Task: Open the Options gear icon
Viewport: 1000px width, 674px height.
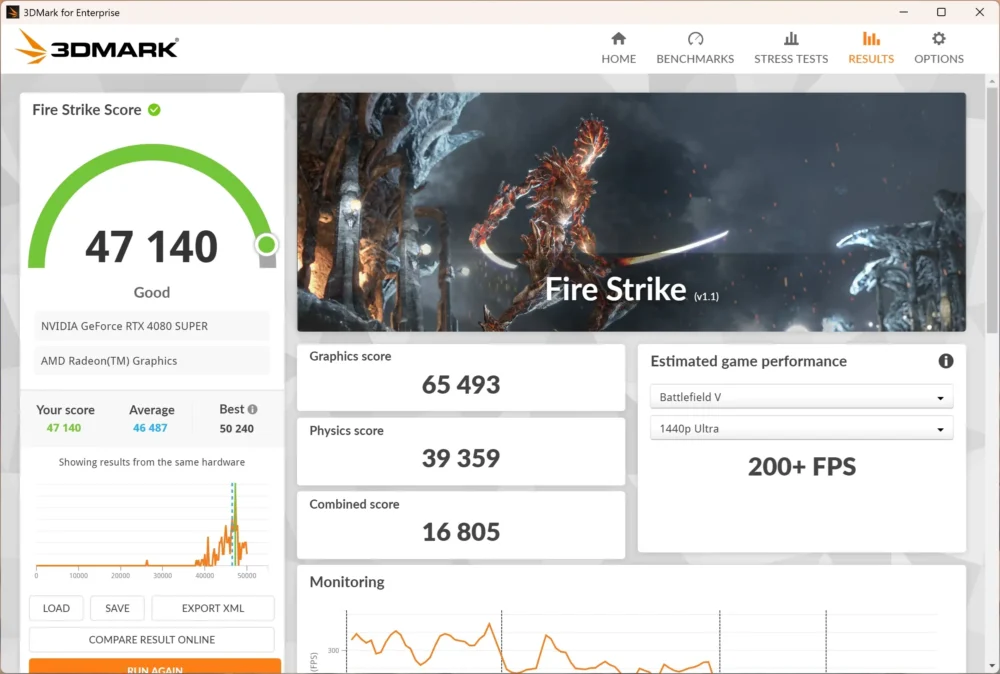Action: pos(938,39)
